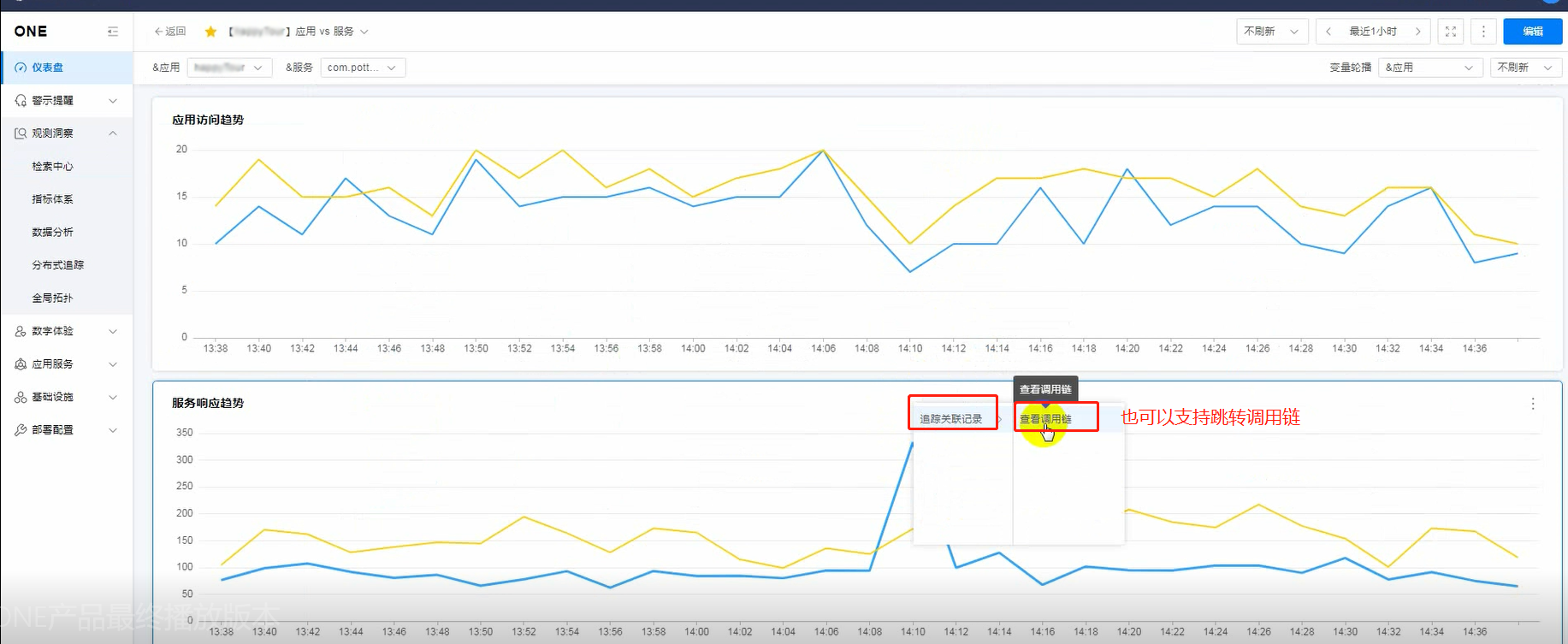
Task: Select 追踪关联记录 in the context menu
Action: point(950,419)
